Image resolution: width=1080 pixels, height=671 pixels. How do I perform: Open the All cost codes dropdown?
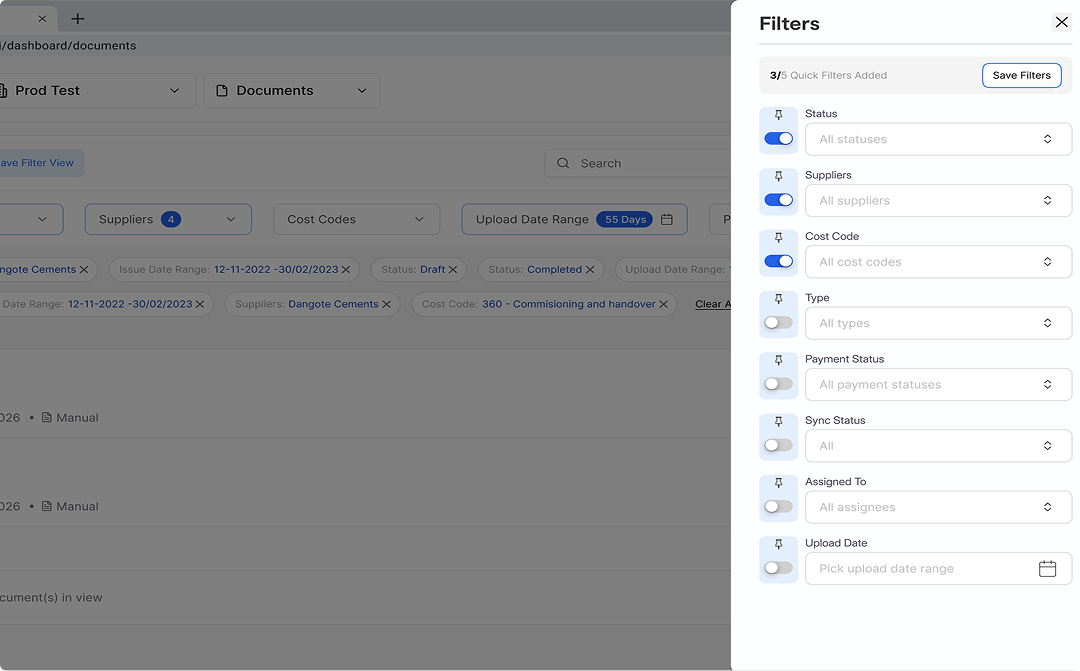938,262
